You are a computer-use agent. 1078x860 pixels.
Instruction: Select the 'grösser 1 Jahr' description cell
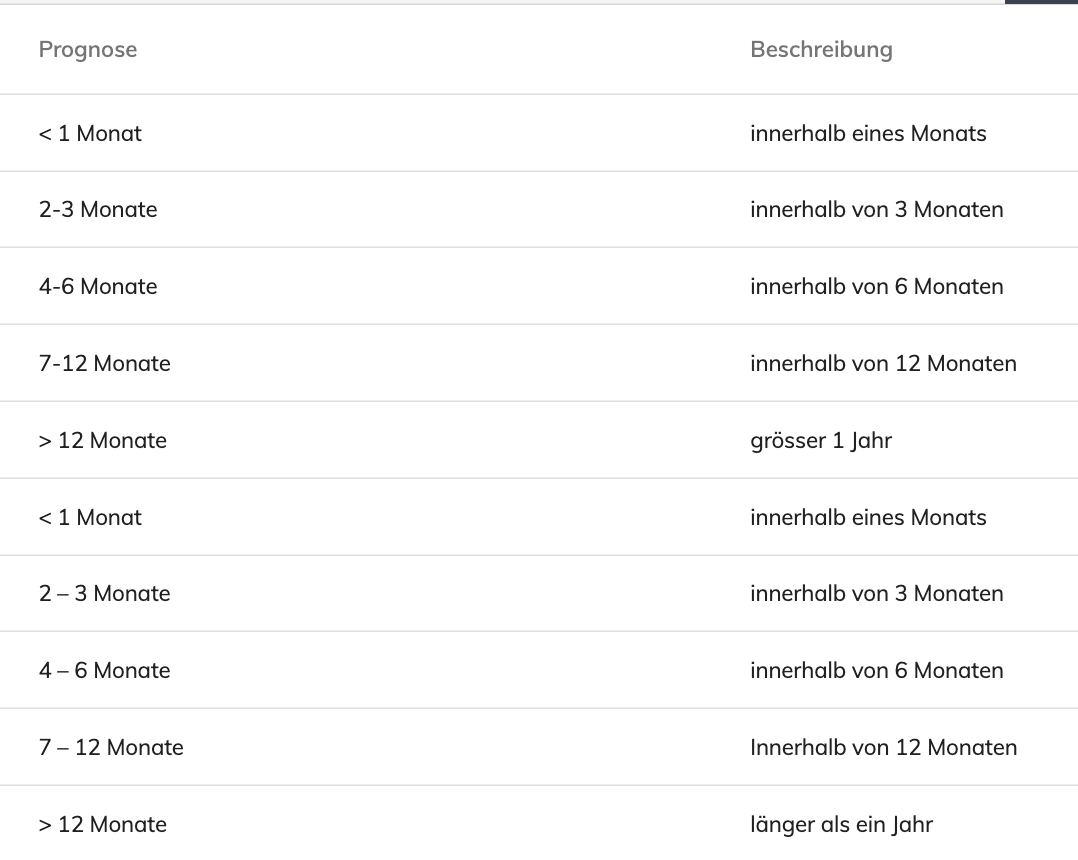(821, 441)
